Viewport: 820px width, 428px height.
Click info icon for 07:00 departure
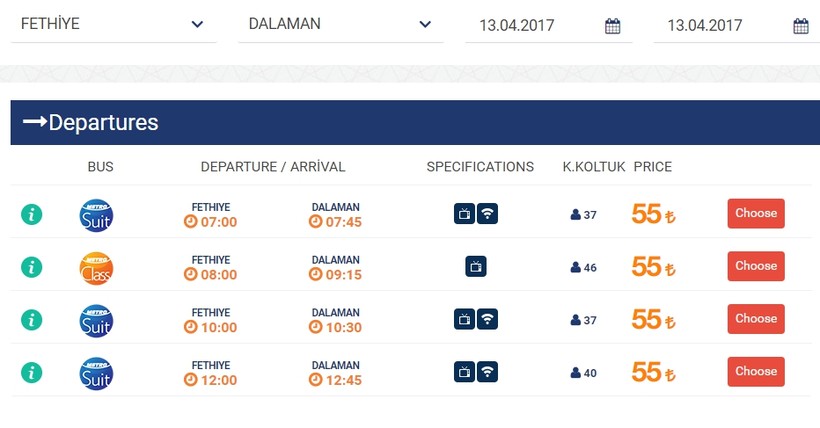point(32,214)
